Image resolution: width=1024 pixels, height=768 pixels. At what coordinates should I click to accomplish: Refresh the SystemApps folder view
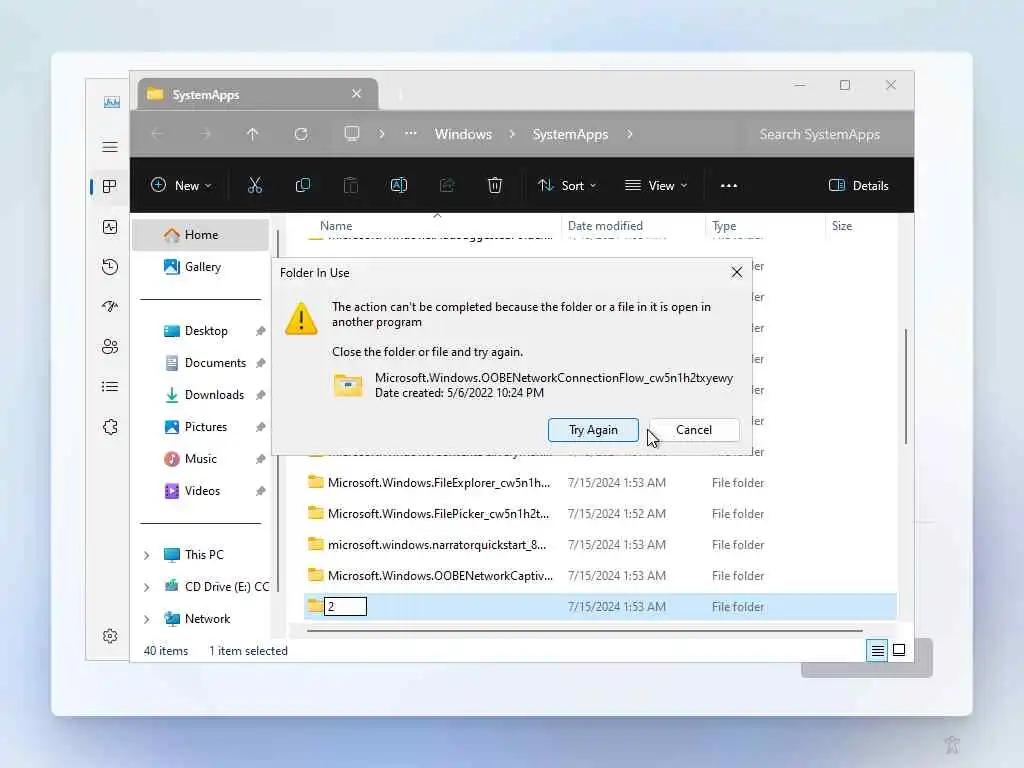[301, 134]
